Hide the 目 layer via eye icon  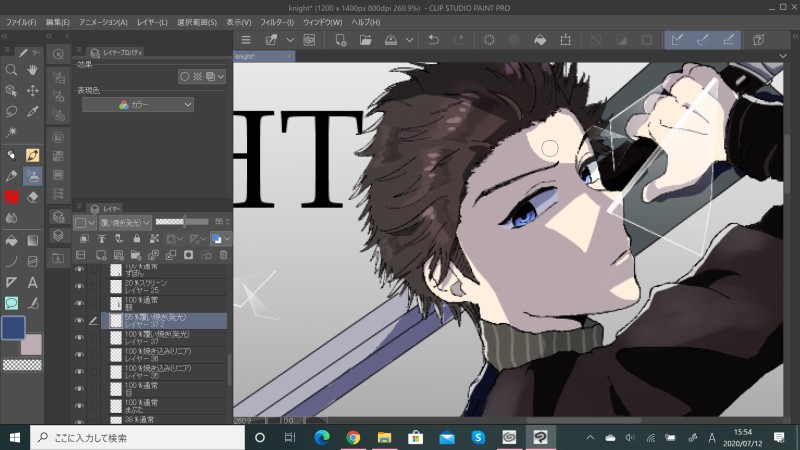(79, 389)
